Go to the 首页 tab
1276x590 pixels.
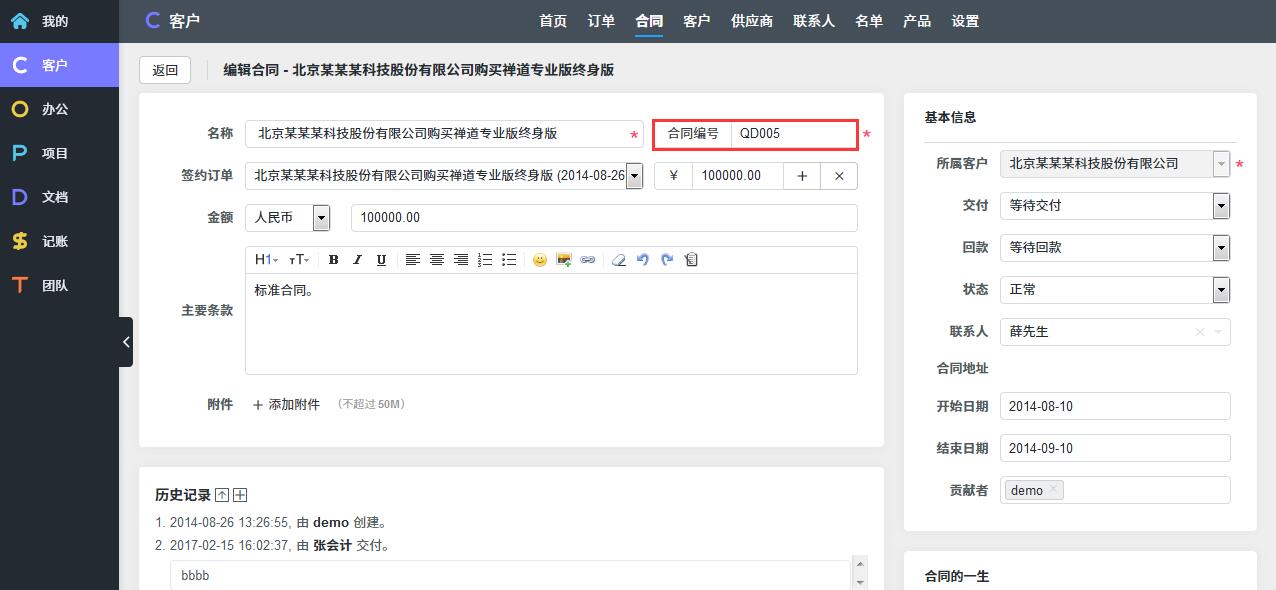pos(553,21)
